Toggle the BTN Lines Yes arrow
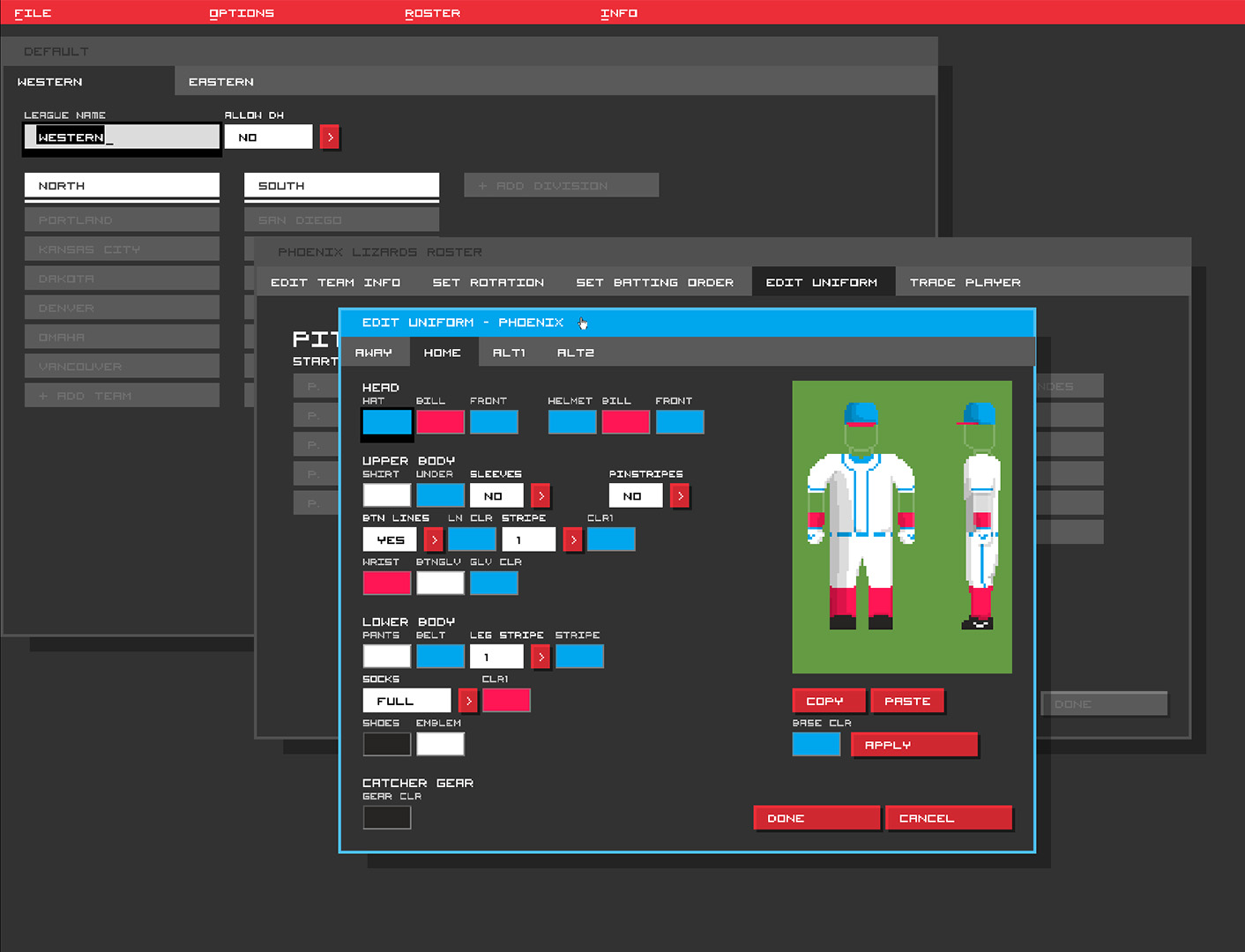Viewport: 1245px width, 952px height. (433, 539)
